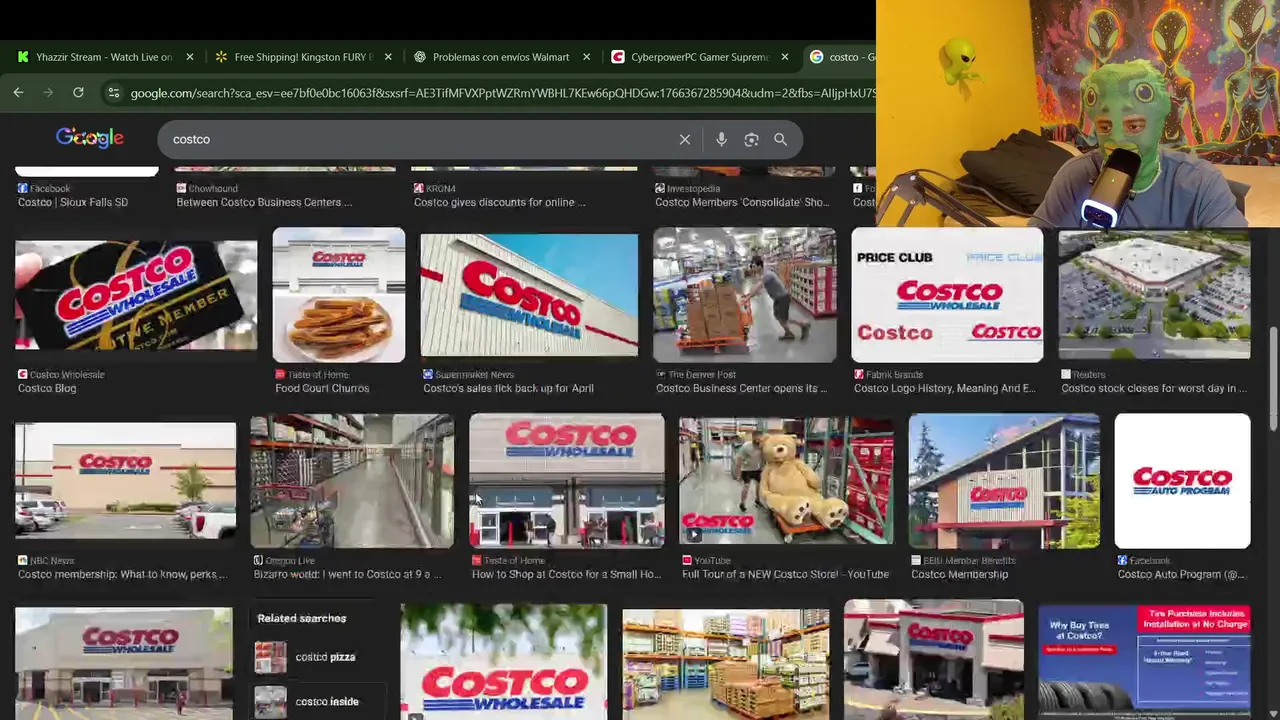Click Costco stock closes for worst day link
The image size is (1280, 720).
pos(1154,388)
